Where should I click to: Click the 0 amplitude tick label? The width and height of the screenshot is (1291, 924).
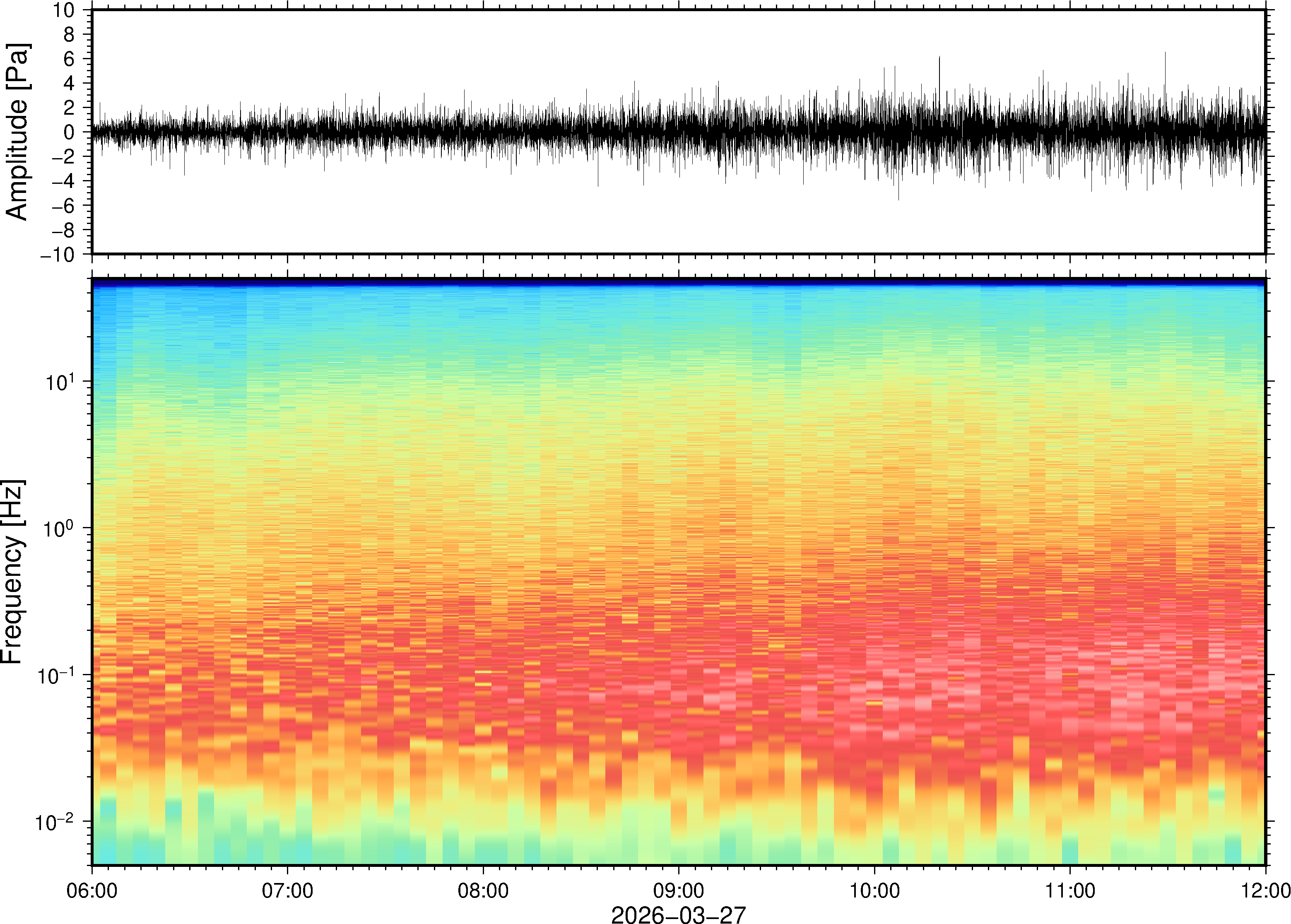click(x=69, y=132)
